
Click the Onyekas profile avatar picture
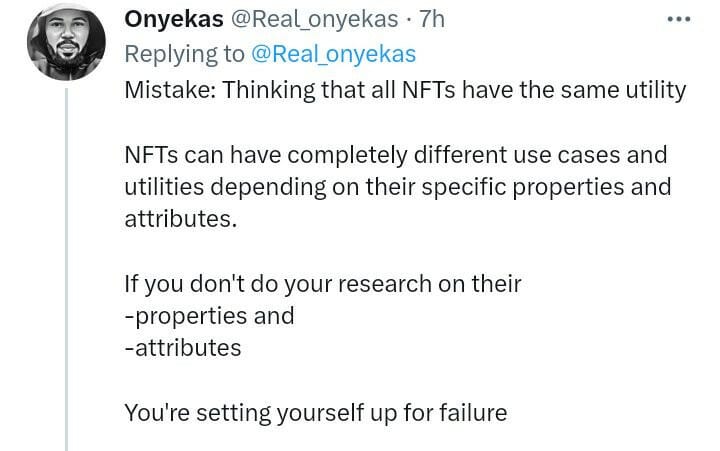click(x=67, y=41)
